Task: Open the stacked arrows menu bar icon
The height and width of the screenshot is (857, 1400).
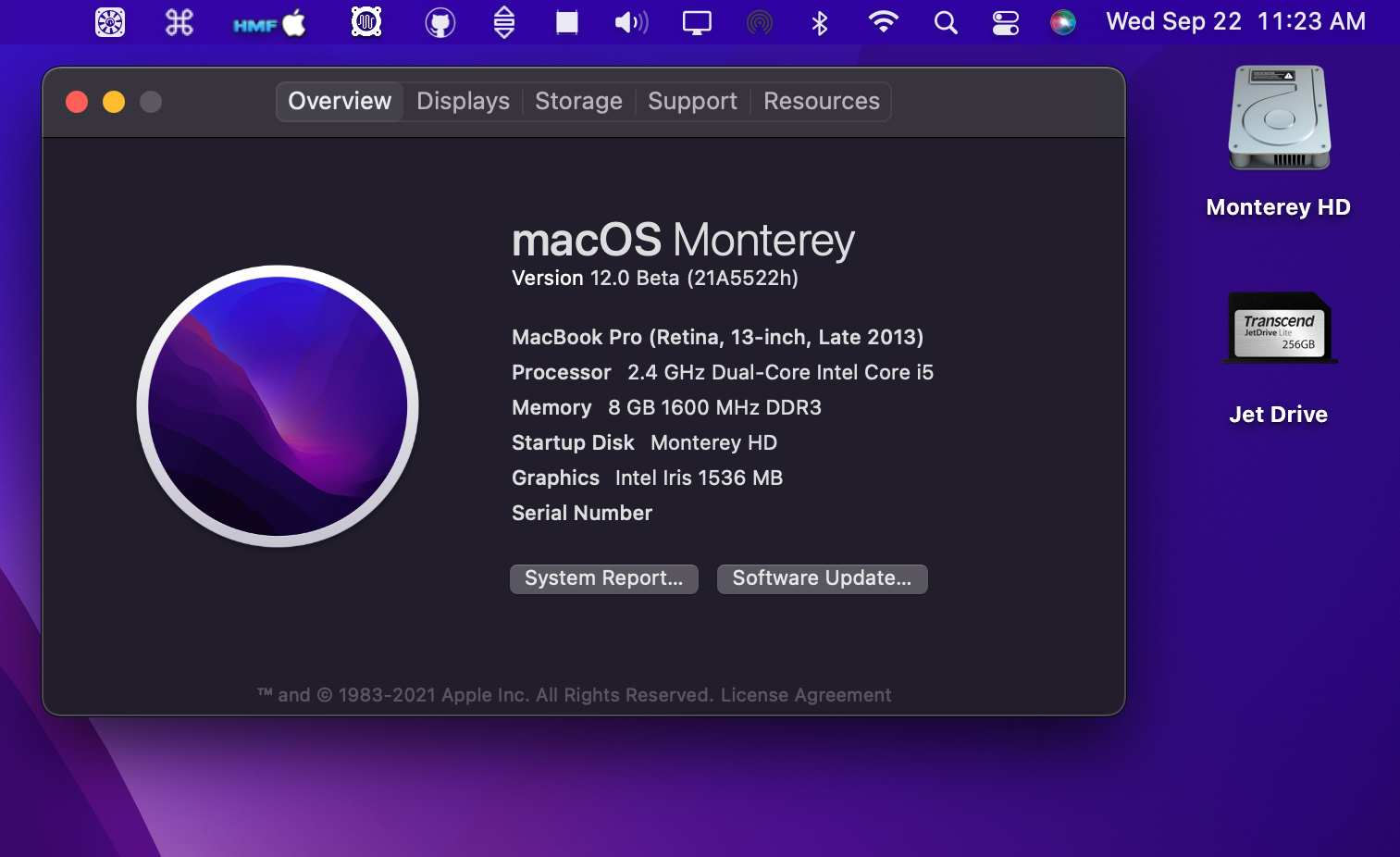Action: click(x=504, y=22)
